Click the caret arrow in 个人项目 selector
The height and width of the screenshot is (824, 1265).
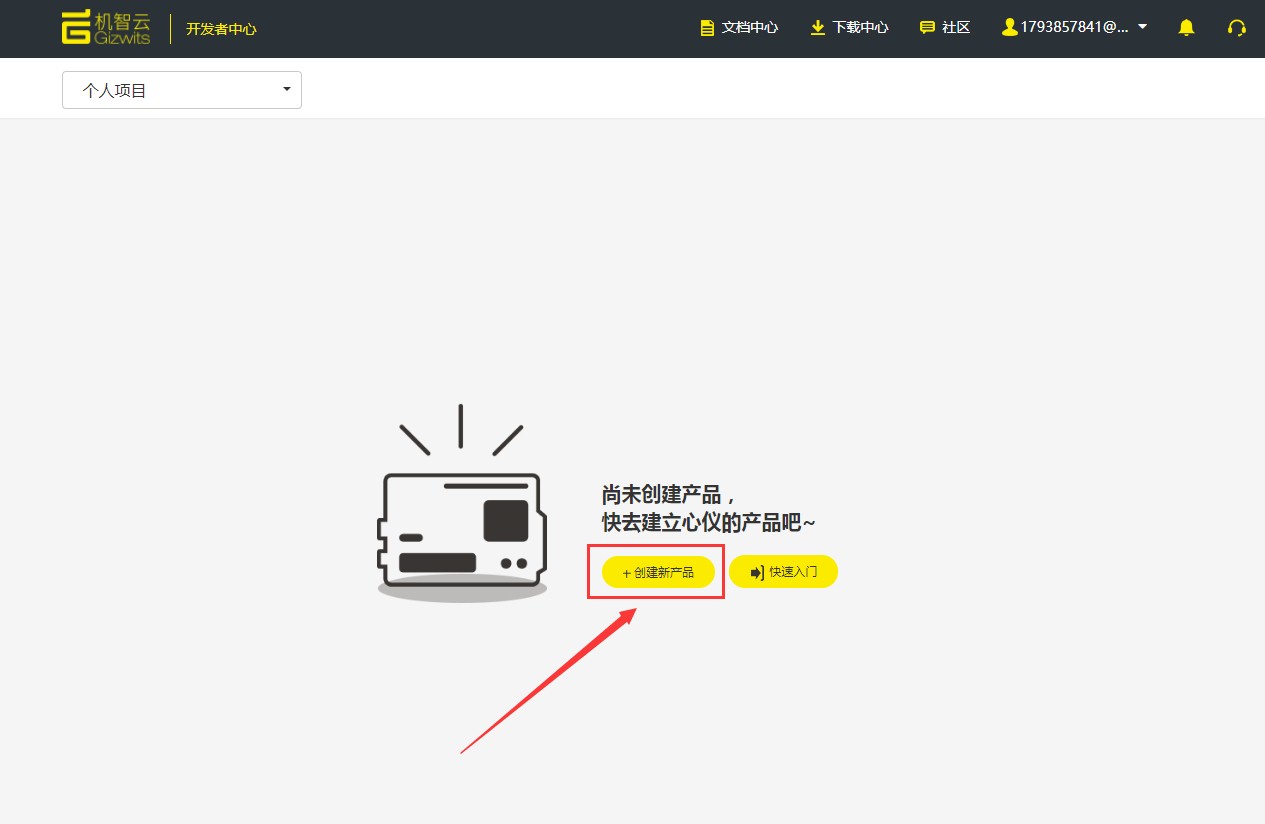(287, 90)
